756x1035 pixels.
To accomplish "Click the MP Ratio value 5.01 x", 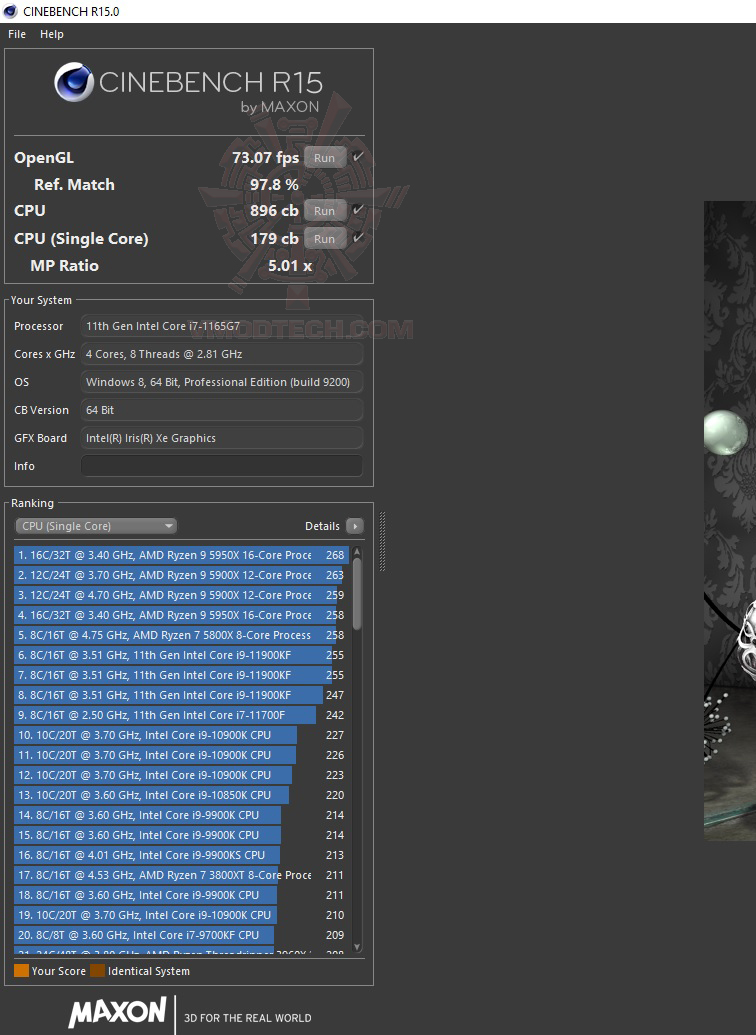I will pyautogui.click(x=290, y=265).
